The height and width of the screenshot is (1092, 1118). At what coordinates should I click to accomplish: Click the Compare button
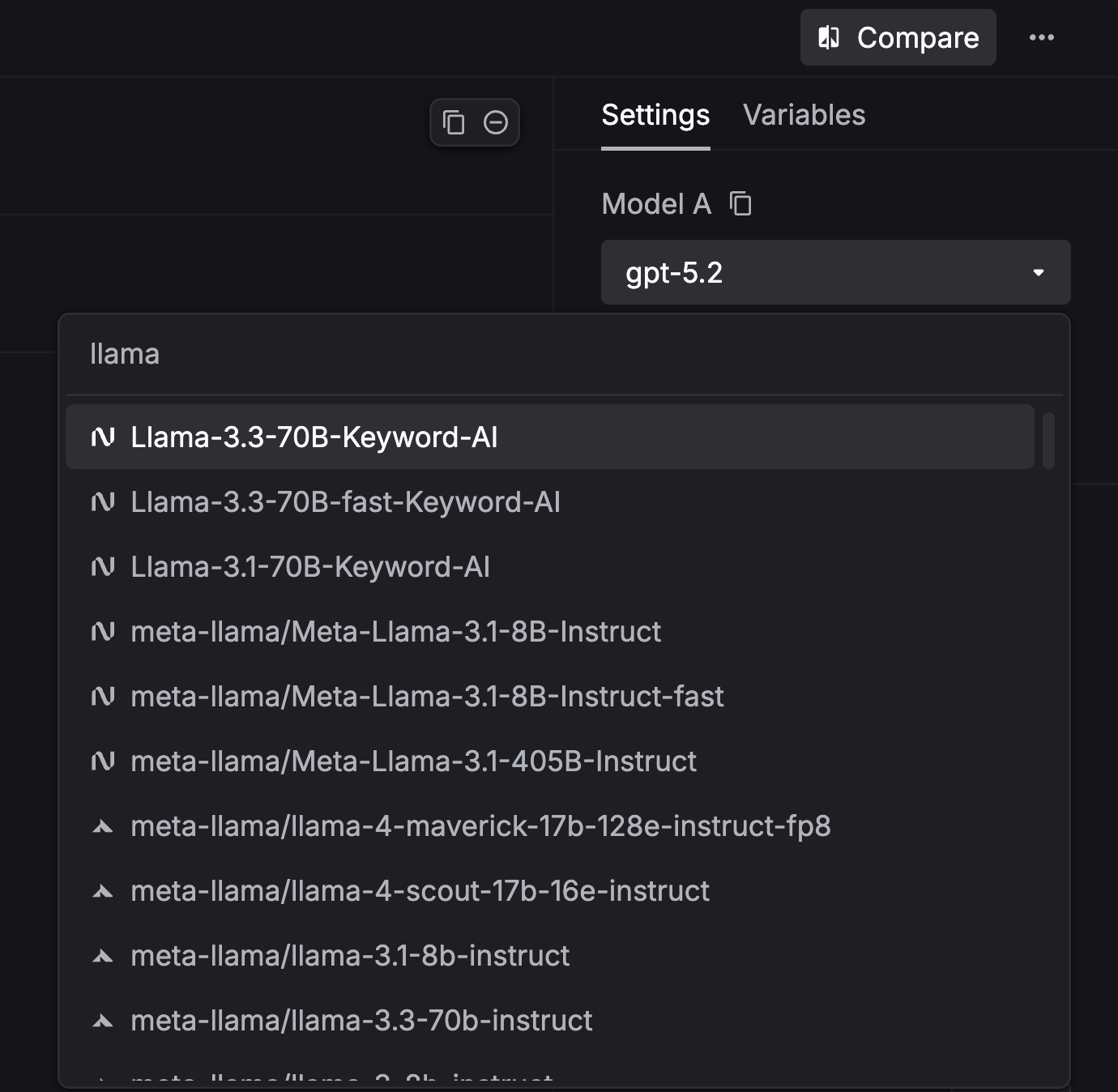(898, 37)
